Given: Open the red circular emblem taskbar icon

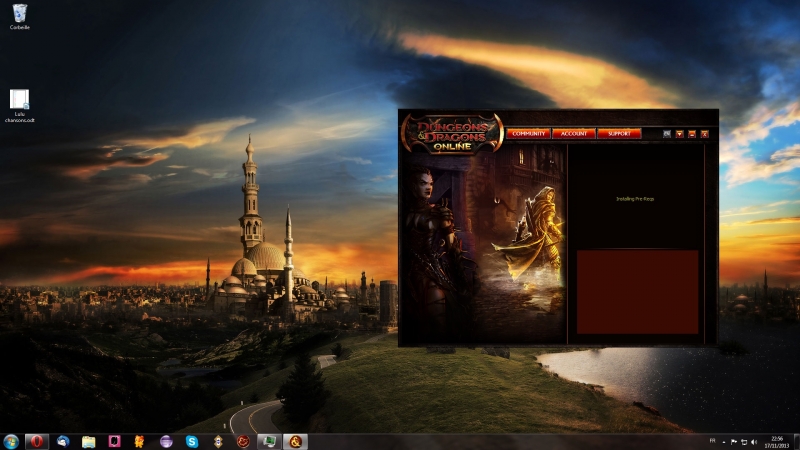Looking at the screenshot, I should coord(243,441).
